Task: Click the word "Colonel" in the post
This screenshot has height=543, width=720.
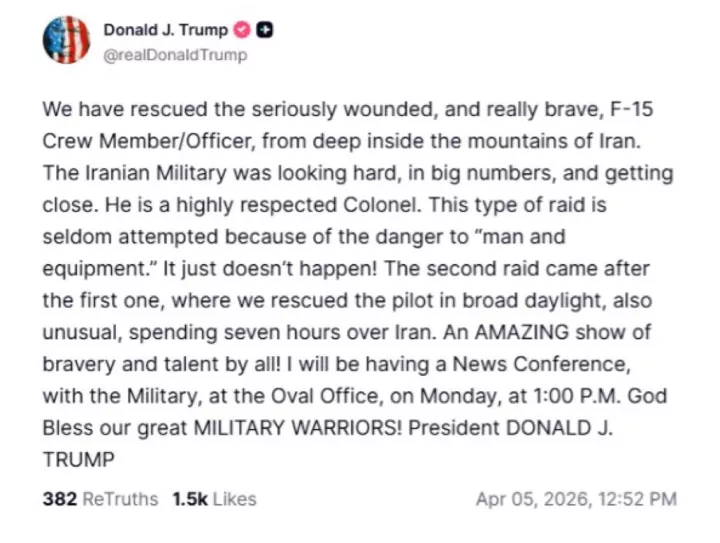Action: point(366,205)
